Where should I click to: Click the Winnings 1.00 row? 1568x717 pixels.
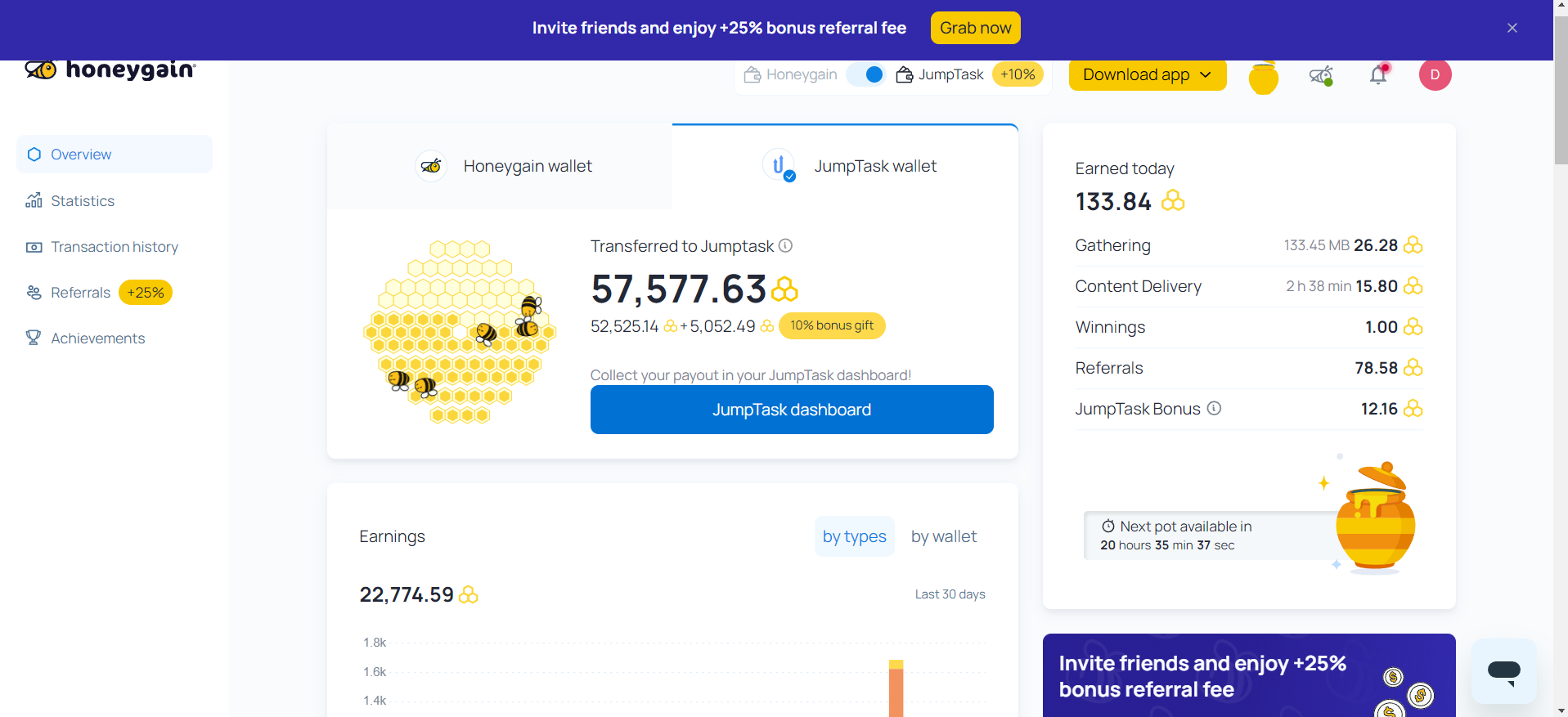click(1249, 327)
